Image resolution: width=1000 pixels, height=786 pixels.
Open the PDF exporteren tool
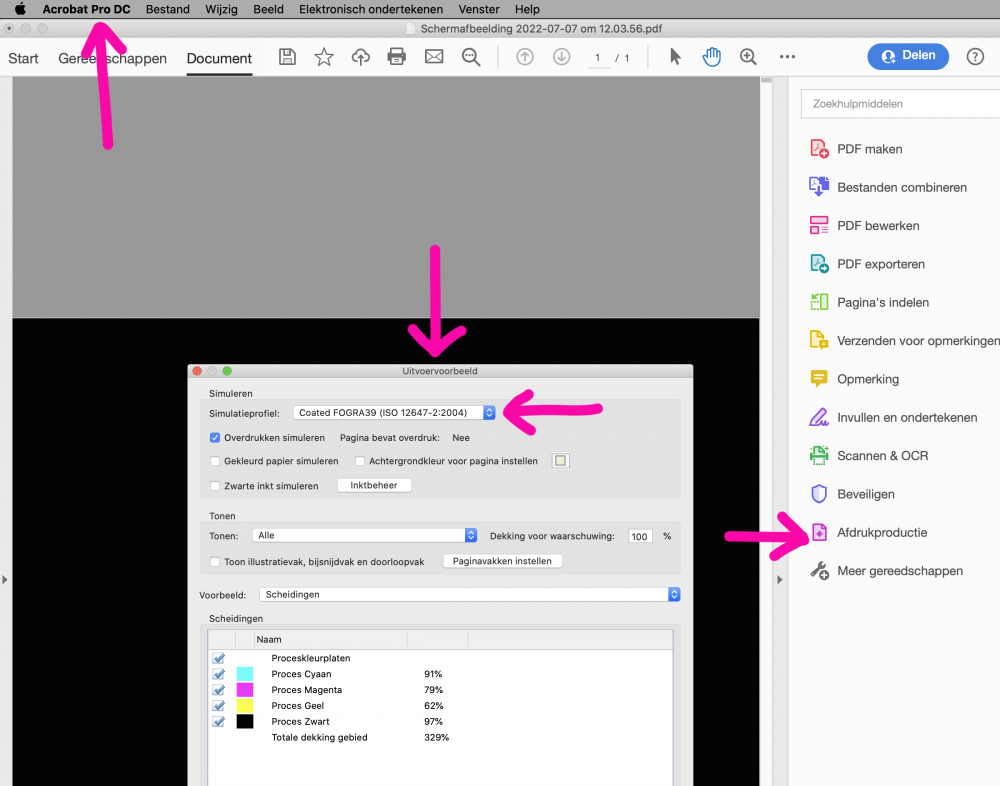click(867, 263)
